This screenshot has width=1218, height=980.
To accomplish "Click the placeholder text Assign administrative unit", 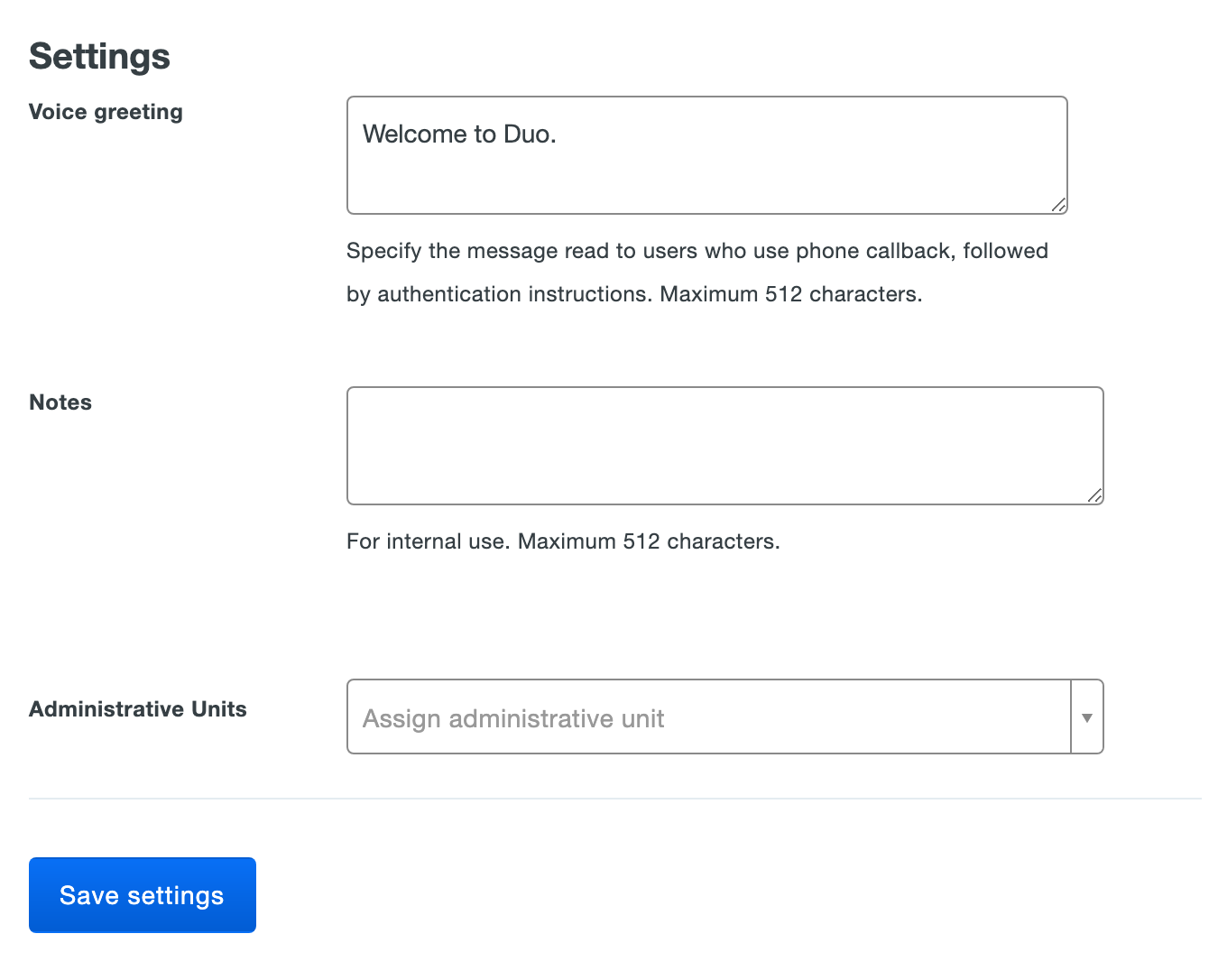I will 512,718.
